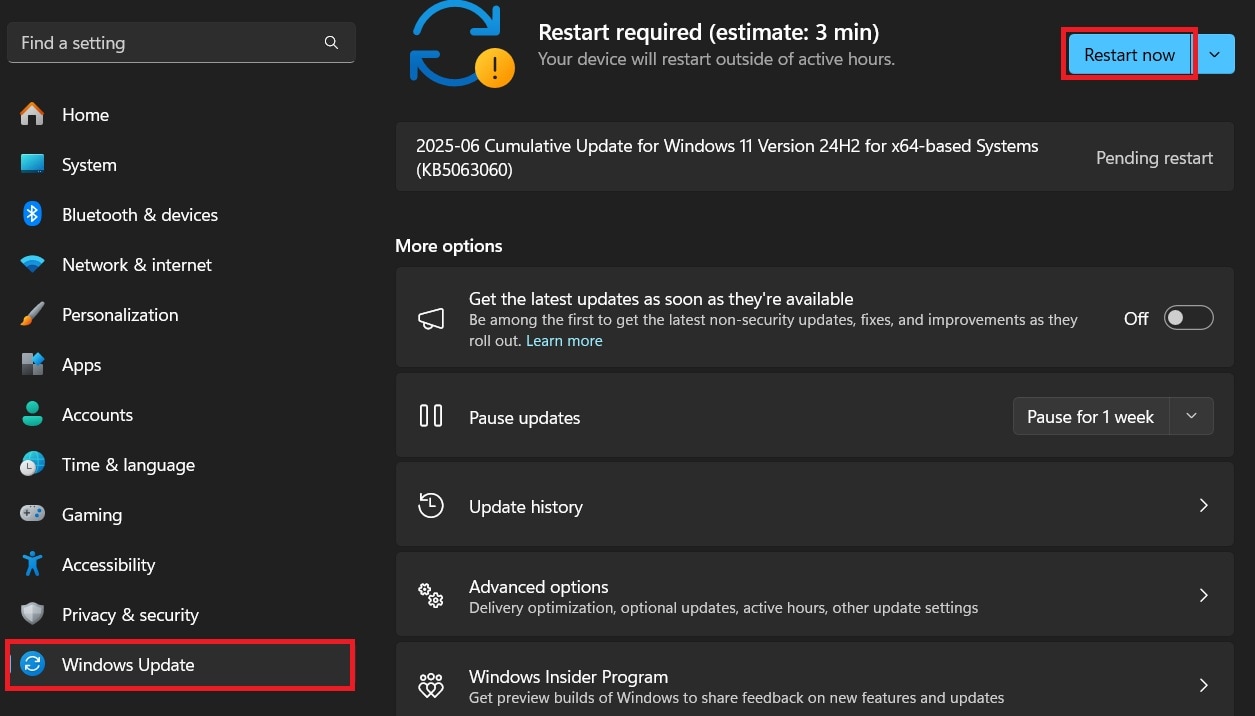Click the Pause for 1 week button
This screenshot has width=1255, height=716.
pyautogui.click(x=1091, y=416)
